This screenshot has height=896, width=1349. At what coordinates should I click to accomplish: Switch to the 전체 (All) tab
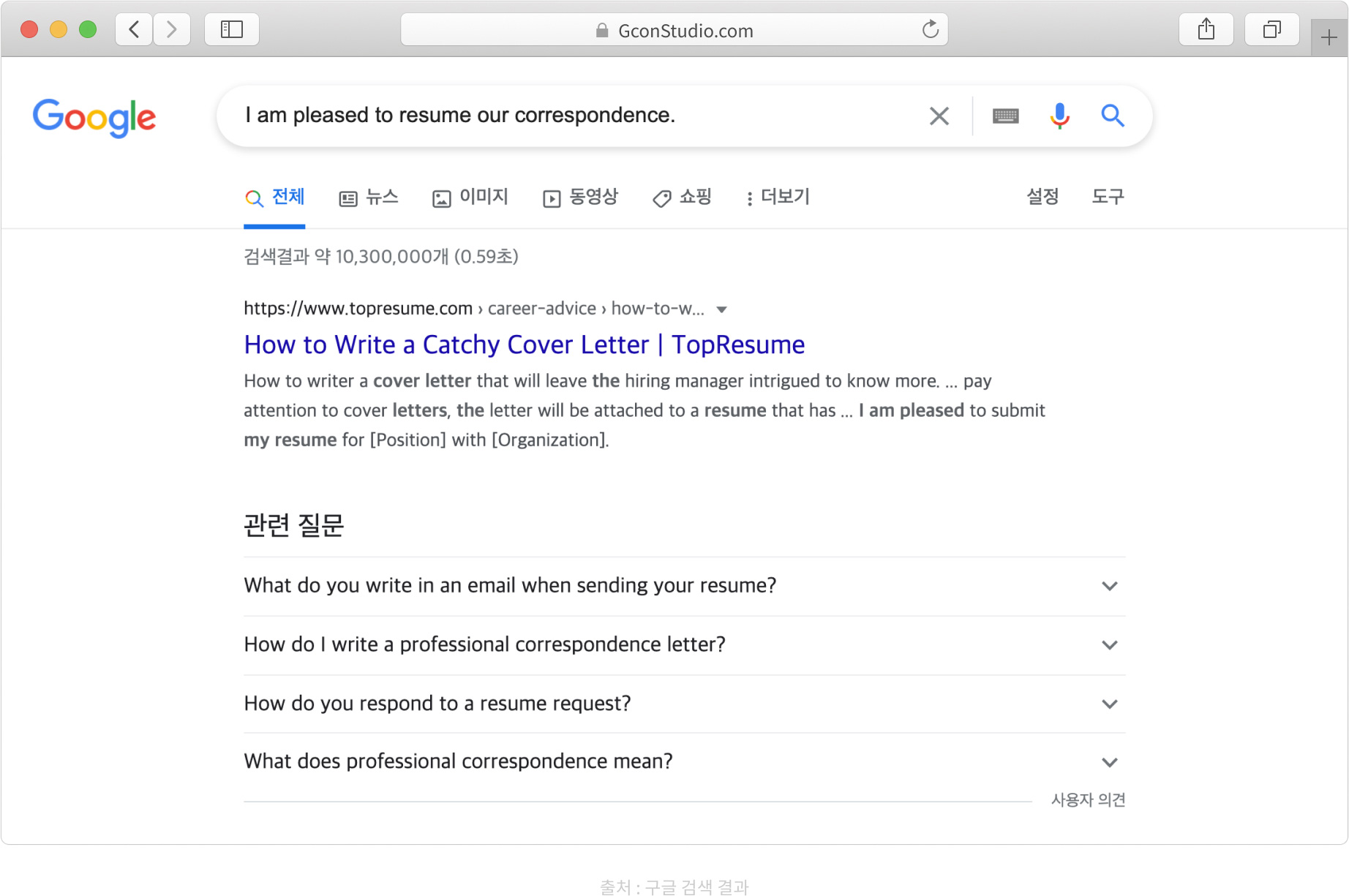[274, 197]
